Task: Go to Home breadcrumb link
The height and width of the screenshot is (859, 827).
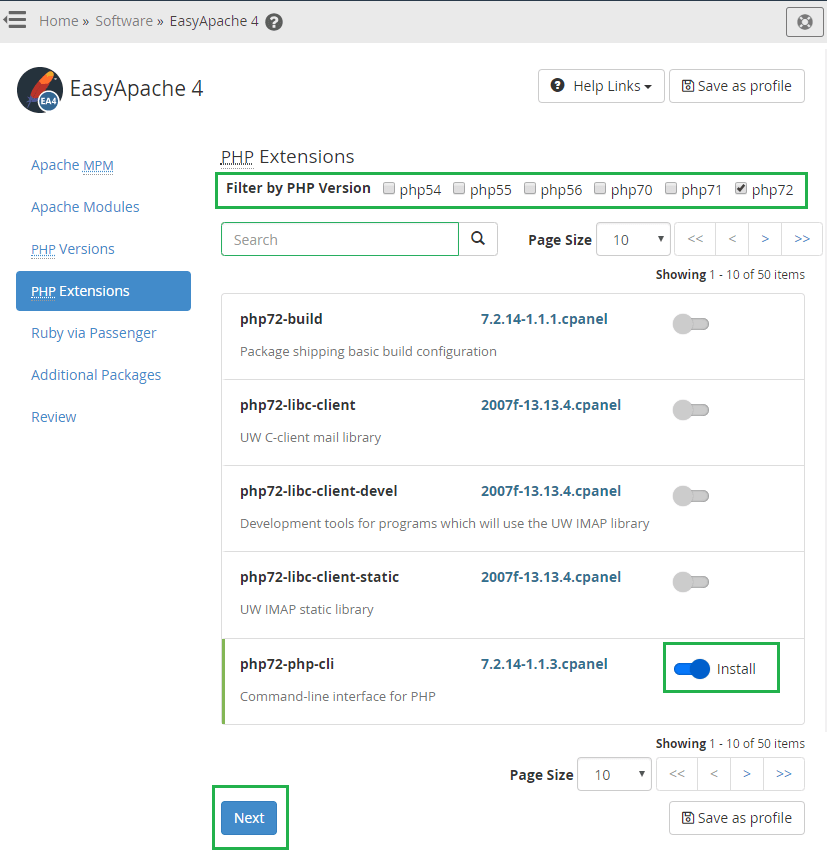Action: (x=59, y=21)
